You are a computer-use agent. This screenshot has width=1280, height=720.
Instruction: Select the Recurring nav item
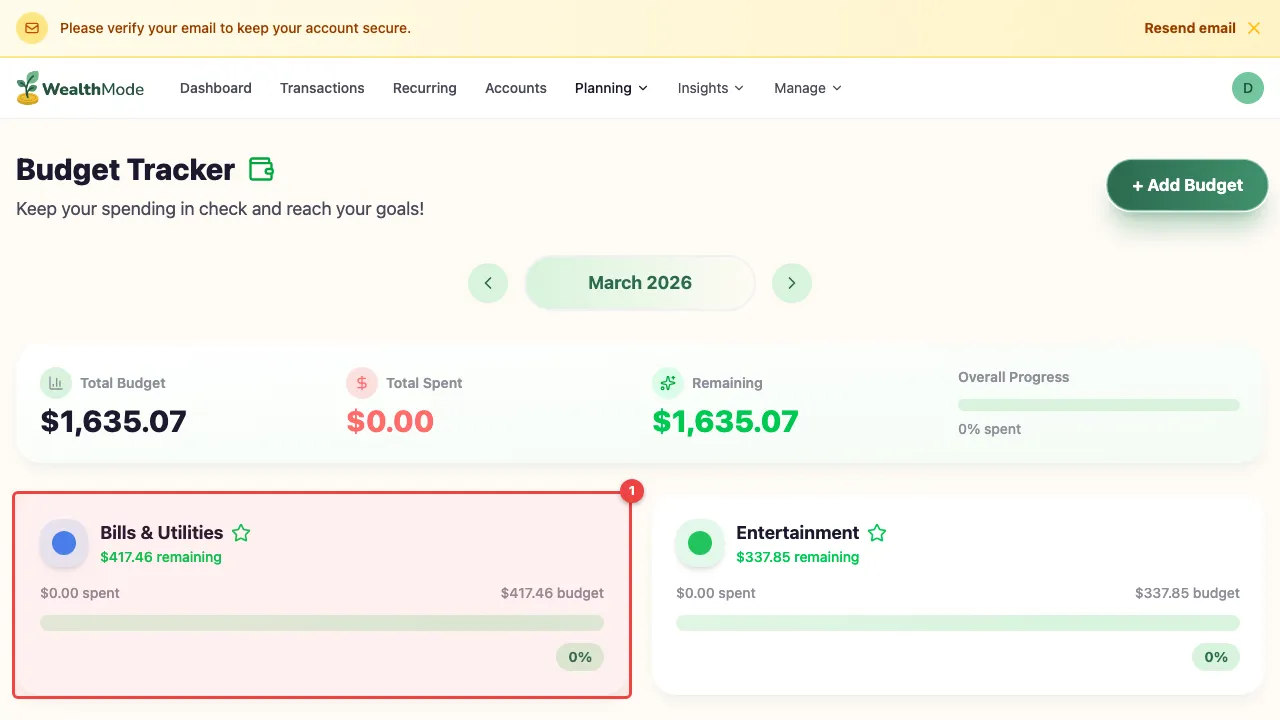pos(424,88)
